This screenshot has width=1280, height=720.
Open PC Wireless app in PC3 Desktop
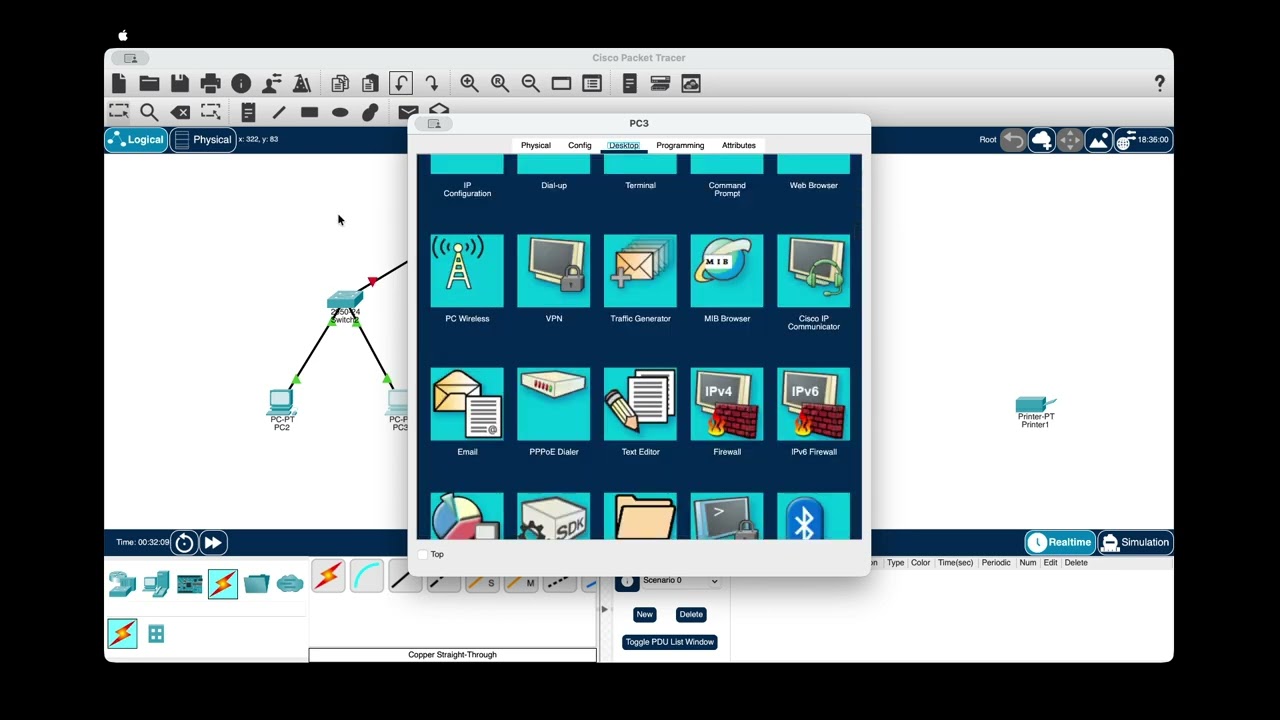coord(467,271)
